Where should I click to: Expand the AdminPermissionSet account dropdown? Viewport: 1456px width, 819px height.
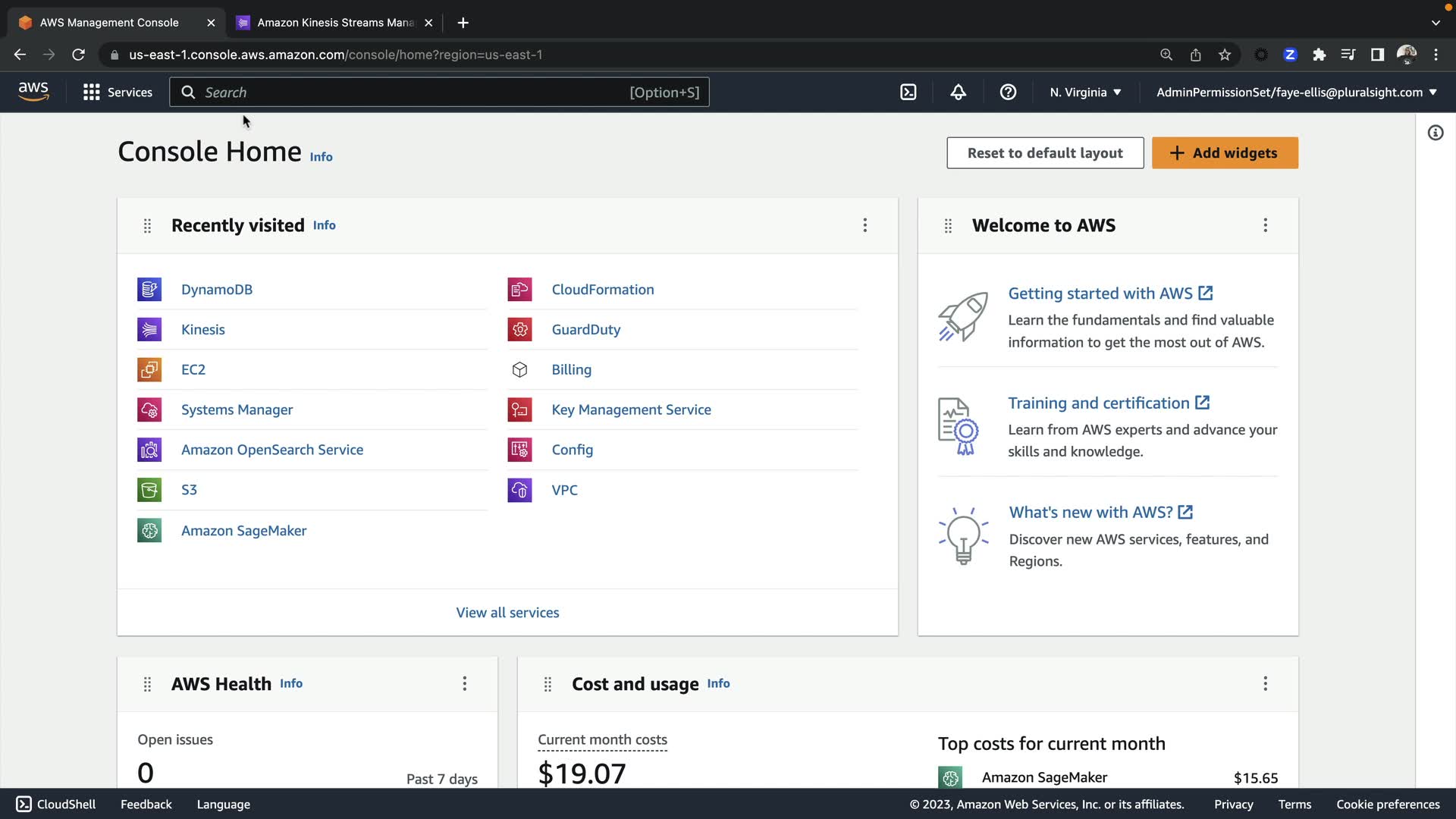(1296, 93)
